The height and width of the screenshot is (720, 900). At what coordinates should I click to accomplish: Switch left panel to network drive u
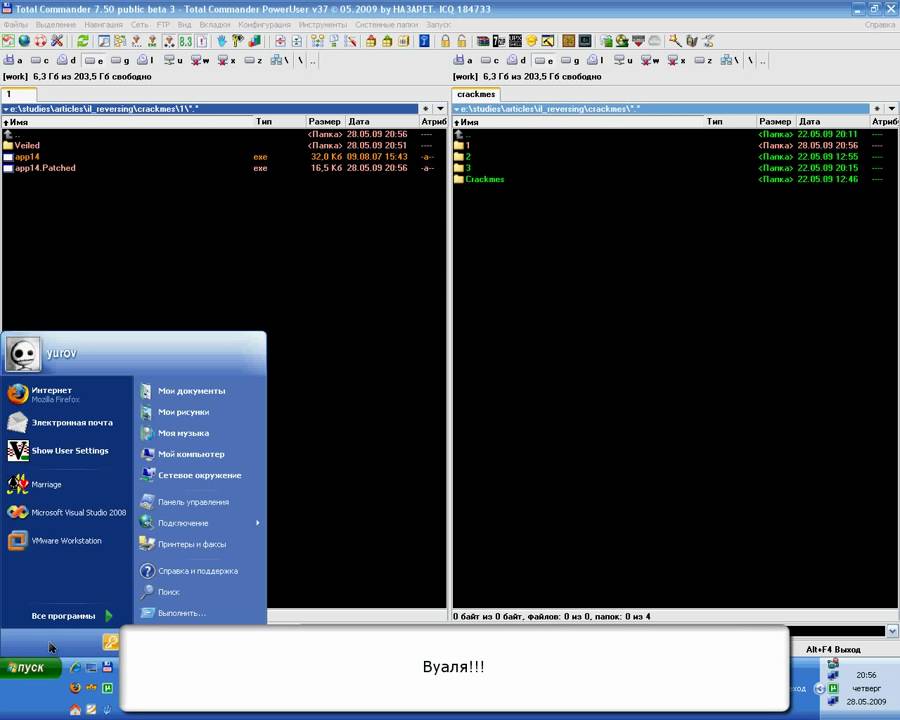(173, 60)
